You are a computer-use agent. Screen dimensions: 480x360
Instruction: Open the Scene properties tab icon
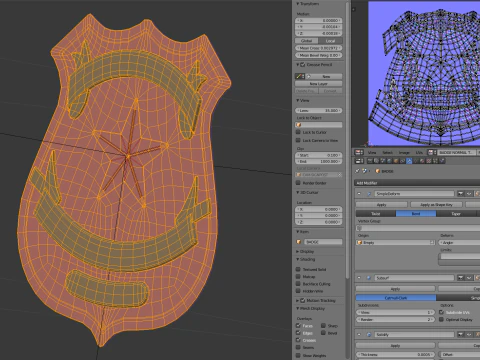(x=383, y=161)
